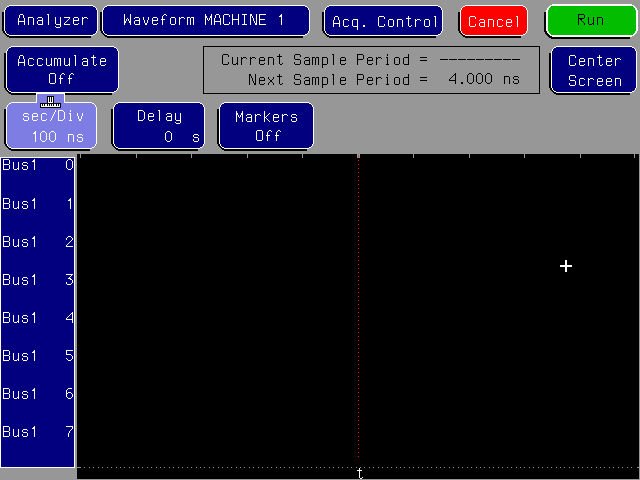Click the trigger 't' marker below waveform
This screenshot has height=480, width=640.
coord(359,473)
